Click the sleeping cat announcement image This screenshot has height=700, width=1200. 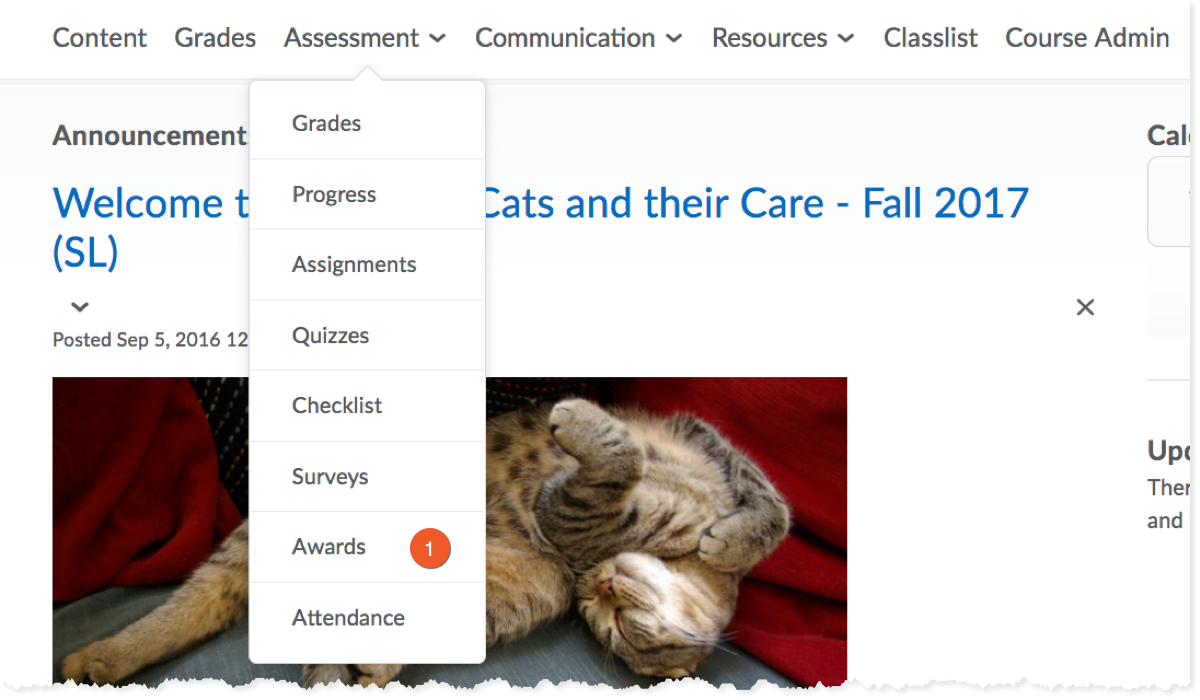click(660, 520)
